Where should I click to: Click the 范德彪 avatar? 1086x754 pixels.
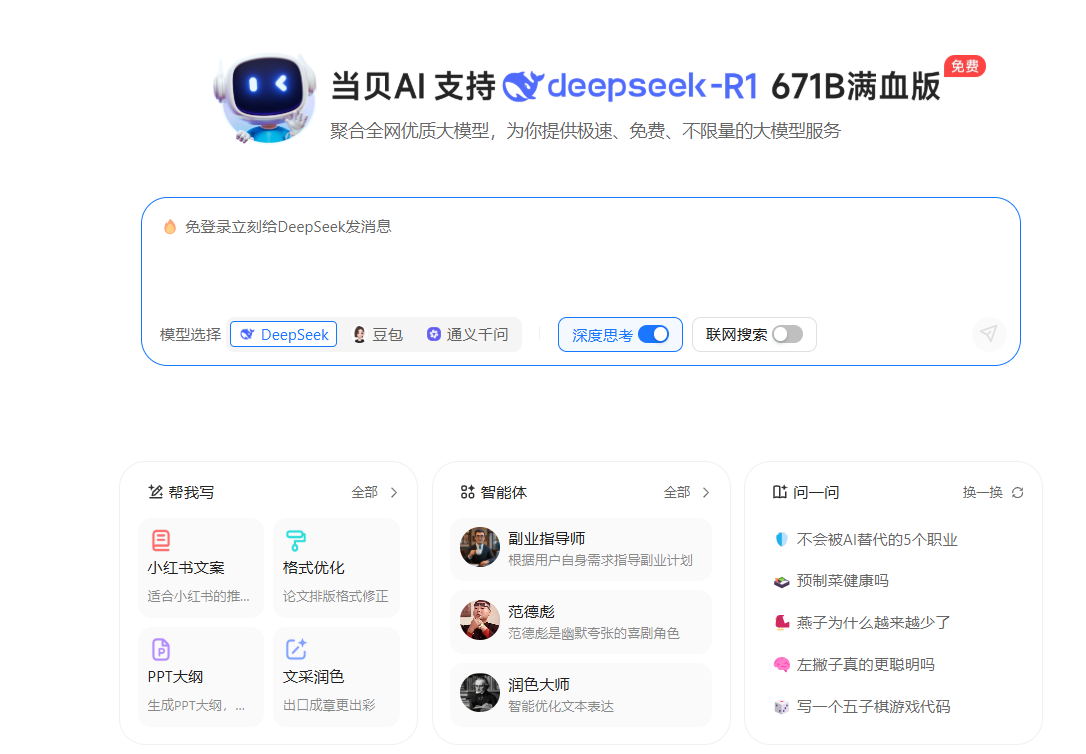coord(480,620)
